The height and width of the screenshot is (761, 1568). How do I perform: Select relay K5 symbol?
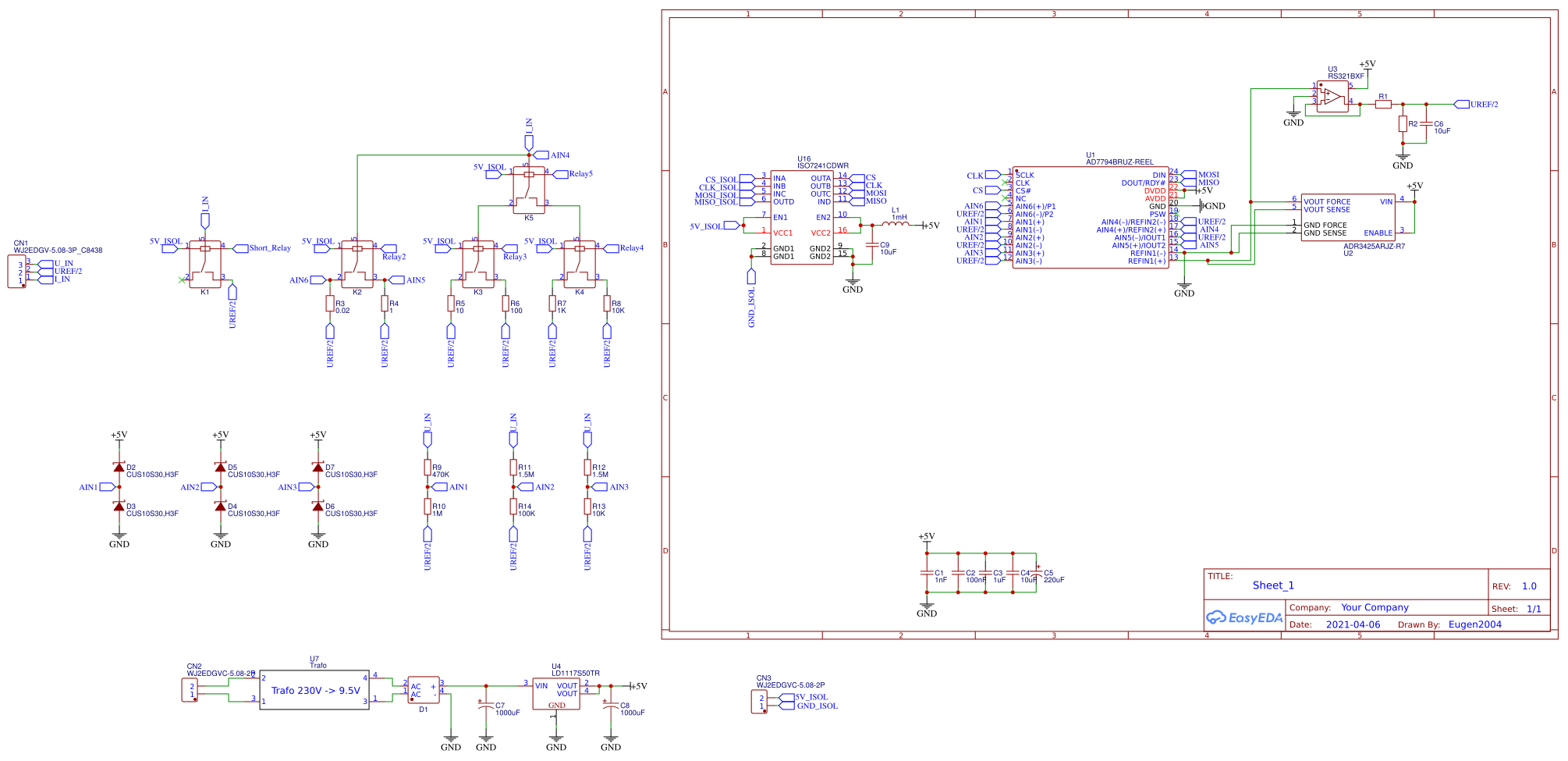point(529,191)
